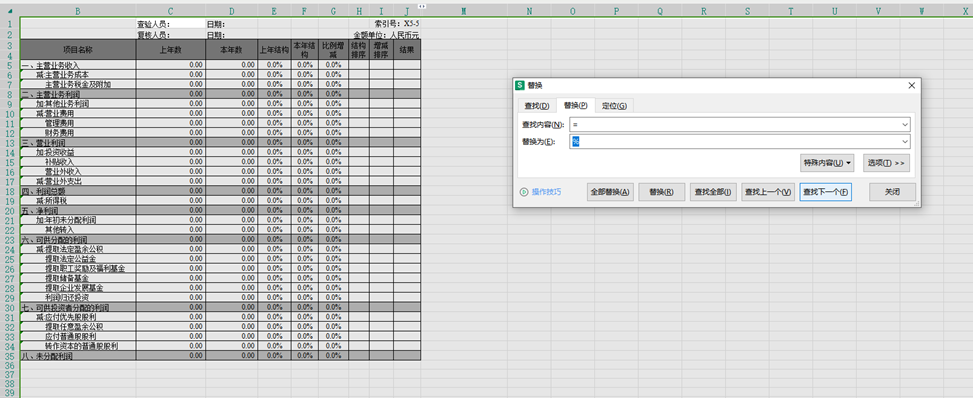Open the 操作技巧 link
The width and height of the screenshot is (973, 398).
click(x=546, y=192)
